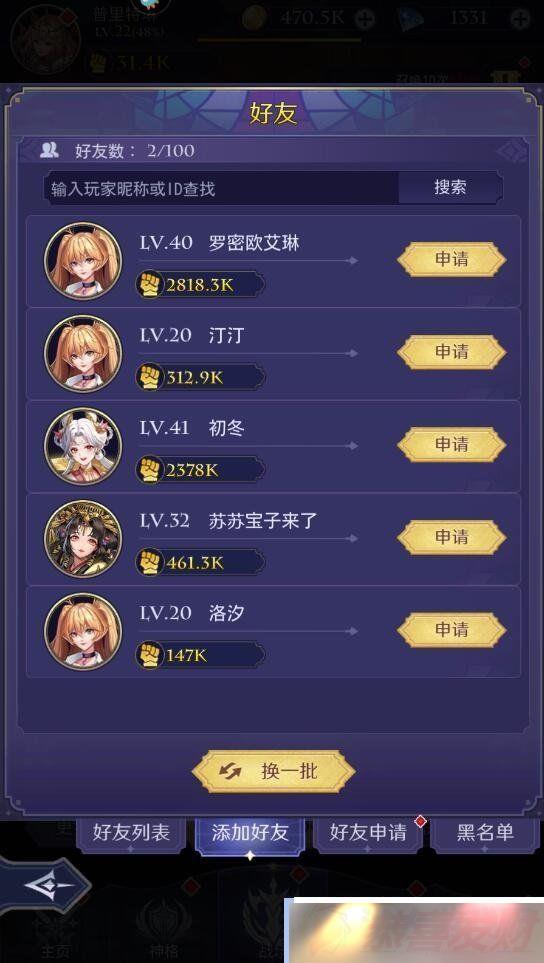Tap 初冬's white-haired avatar
The height and width of the screenshot is (963, 544).
pyautogui.click(x=83, y=446)
